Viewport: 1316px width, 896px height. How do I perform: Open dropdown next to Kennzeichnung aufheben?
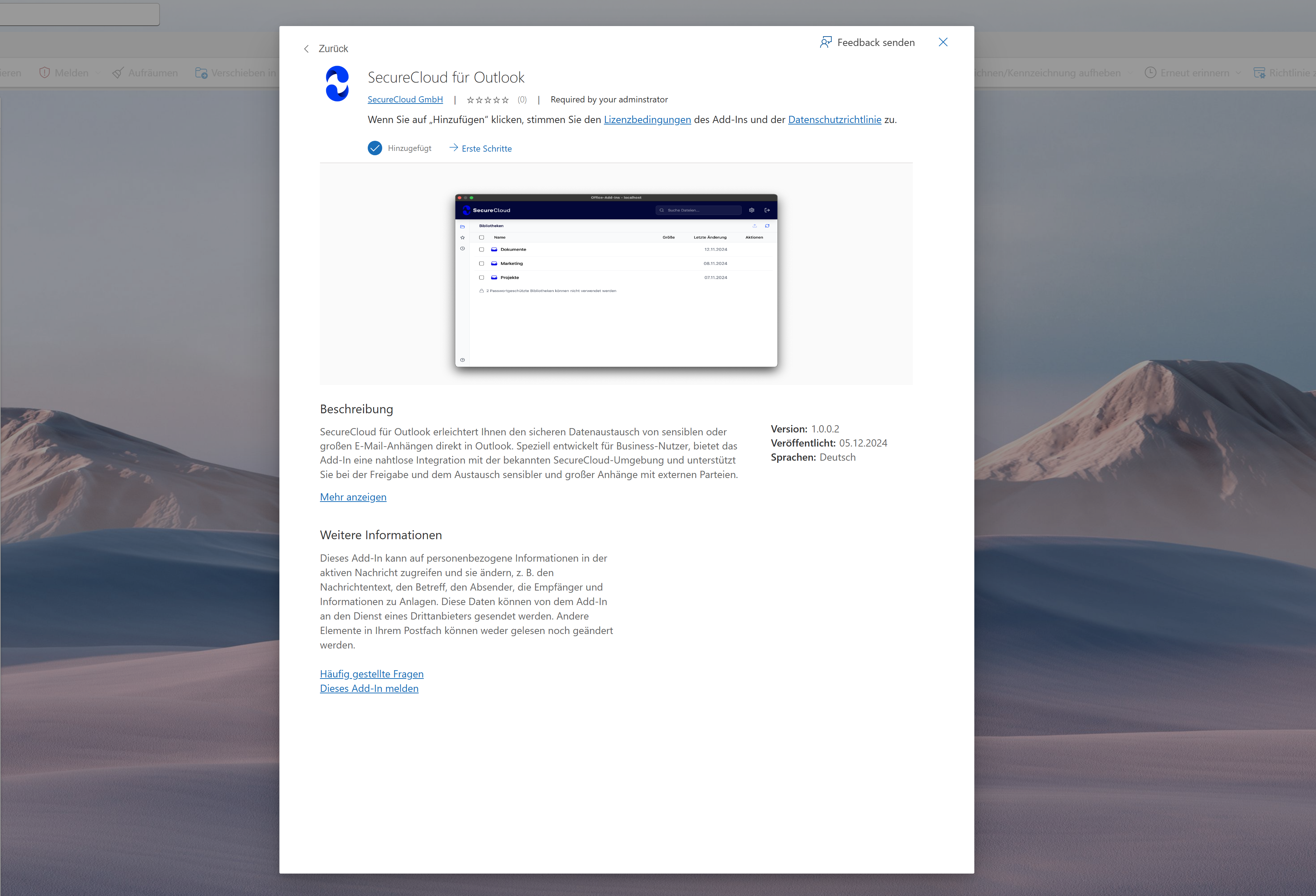tap(1130, 73)
